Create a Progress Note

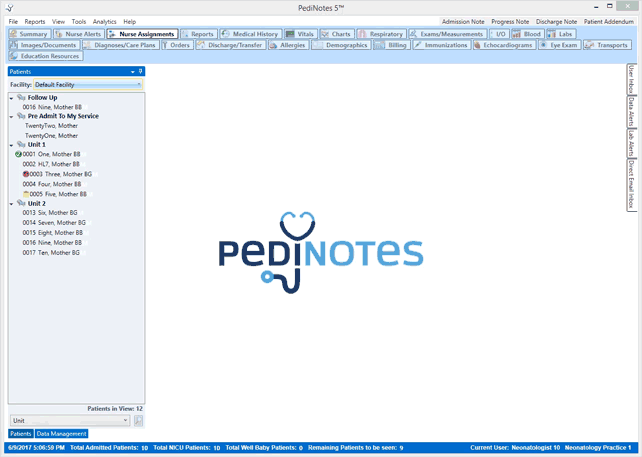(x=510, y=22)
